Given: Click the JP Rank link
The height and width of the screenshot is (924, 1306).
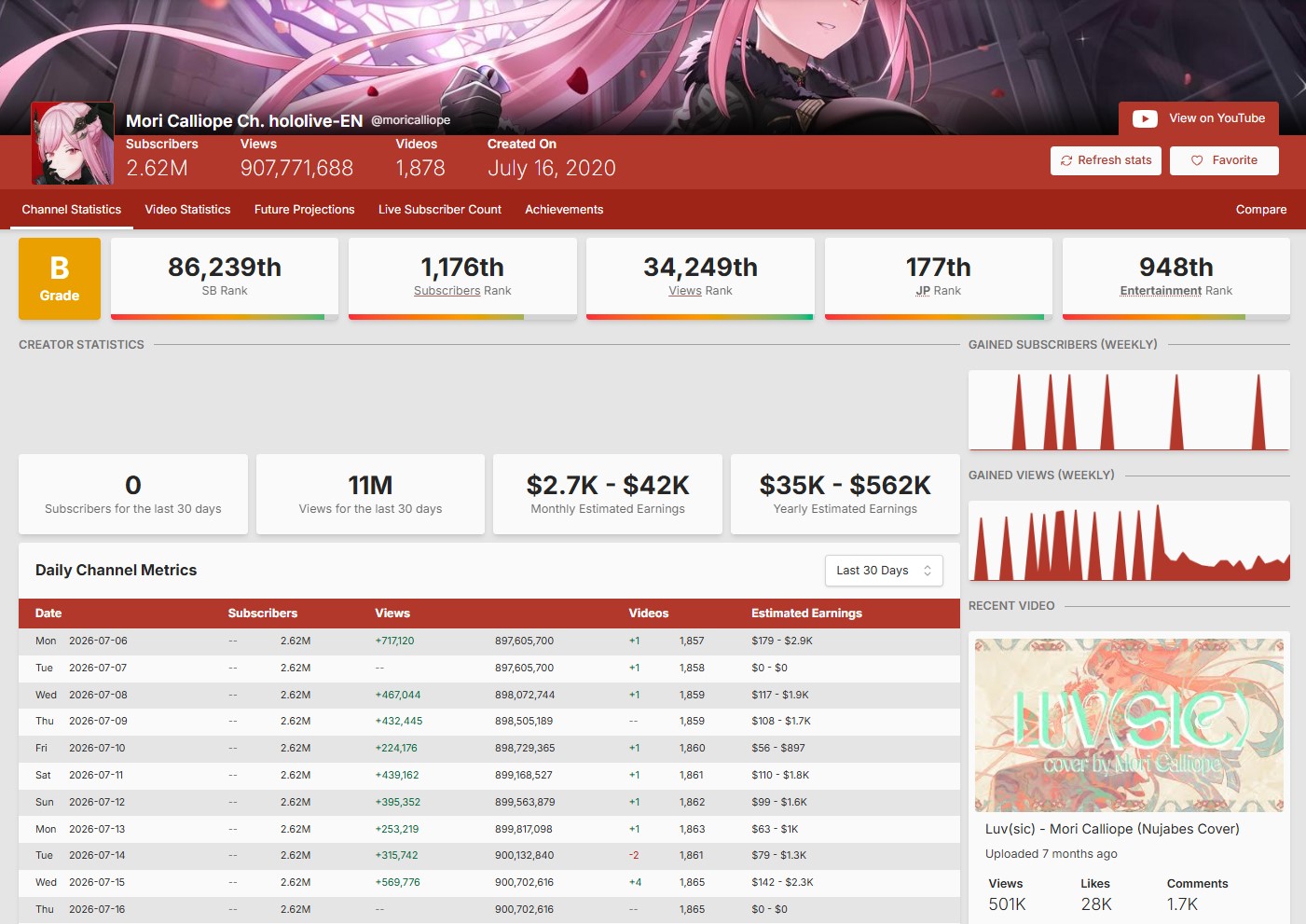Looking at the screenshot, I should [x=938, y=291].
